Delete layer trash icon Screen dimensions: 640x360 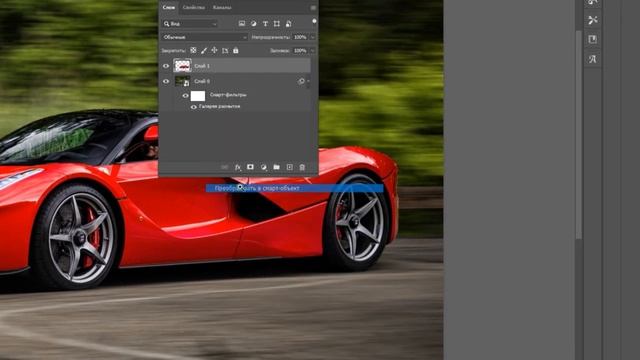tap(302, 167)
